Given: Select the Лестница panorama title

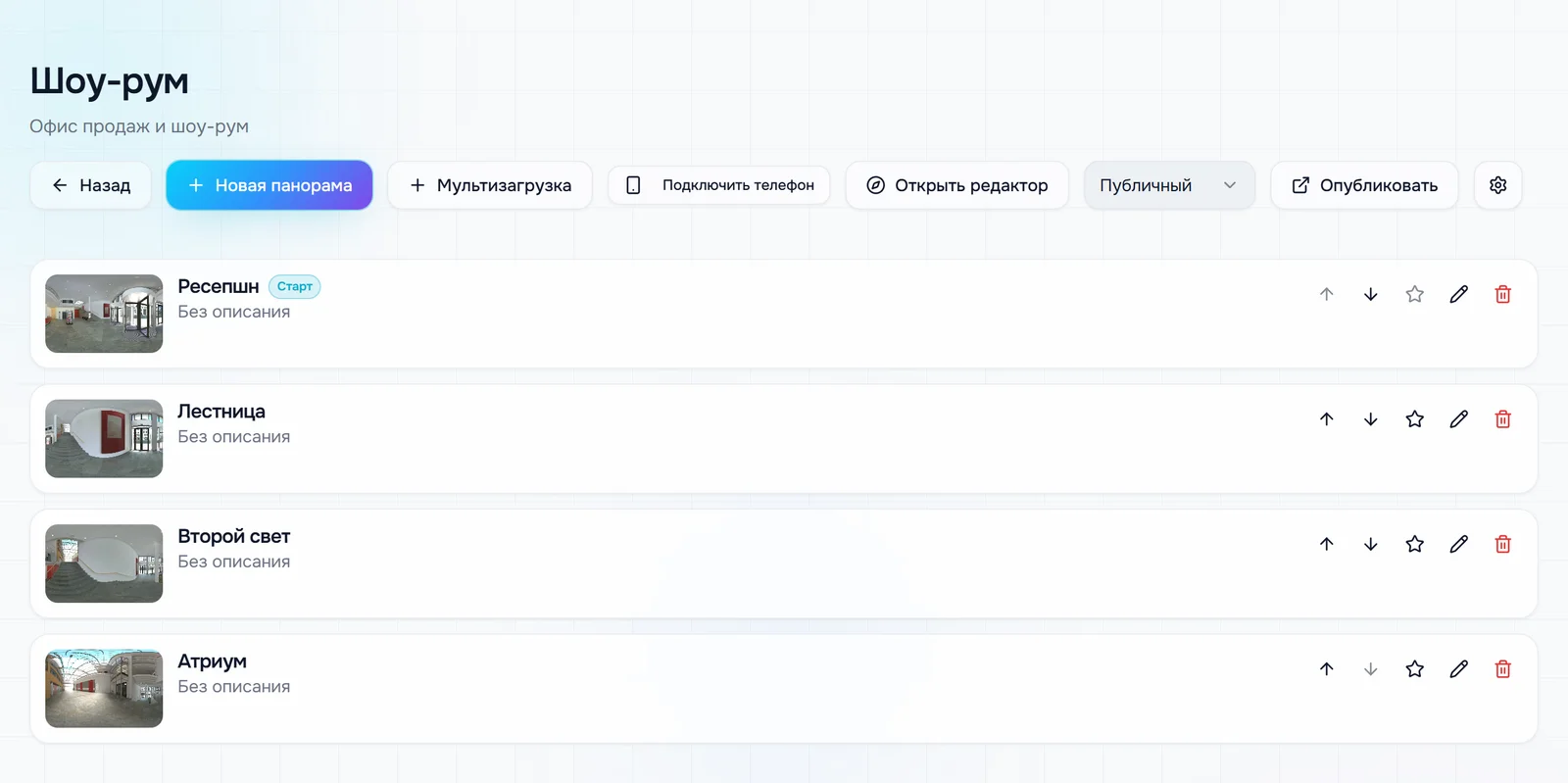Looking at the screenshot, I should click(221, 412).
